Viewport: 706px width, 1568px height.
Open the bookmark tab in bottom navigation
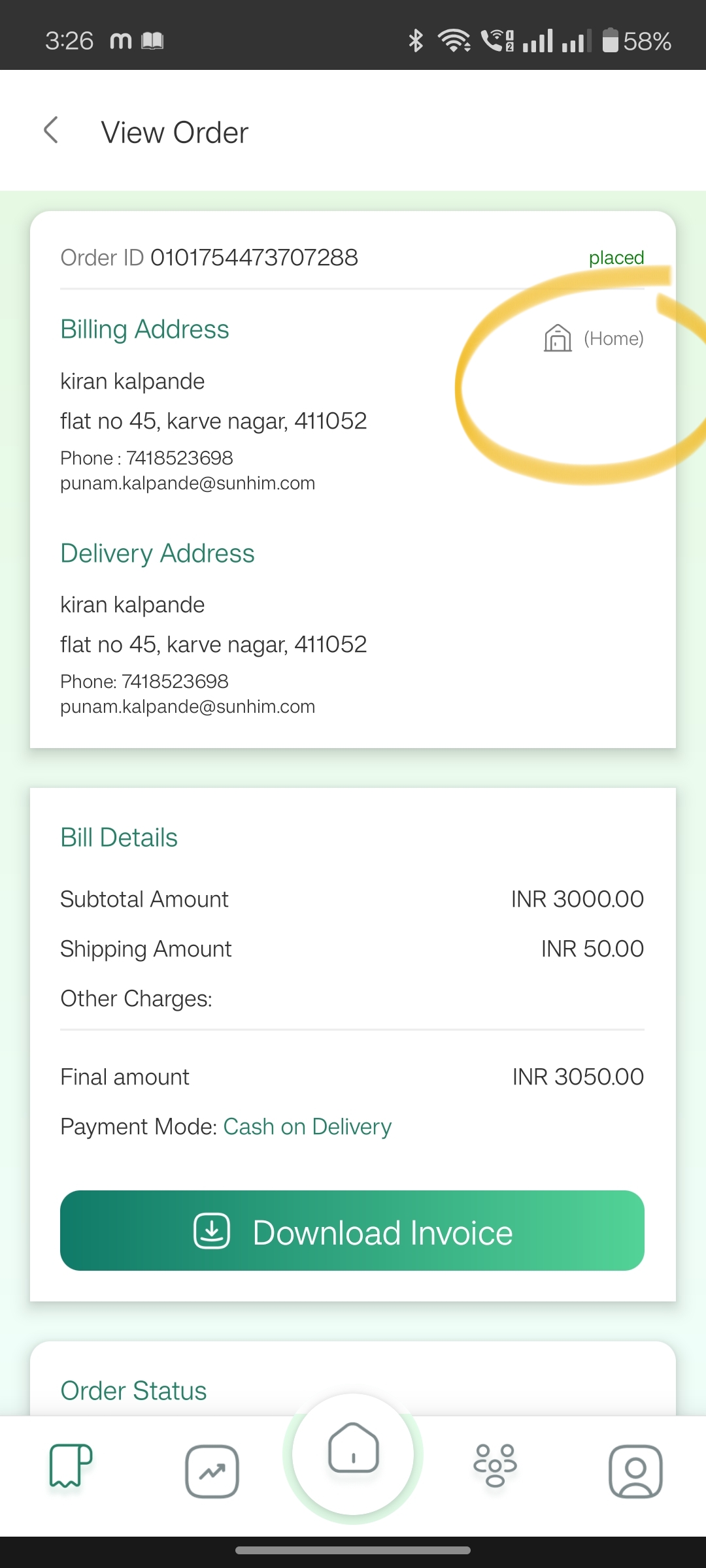click(71, 1465)
